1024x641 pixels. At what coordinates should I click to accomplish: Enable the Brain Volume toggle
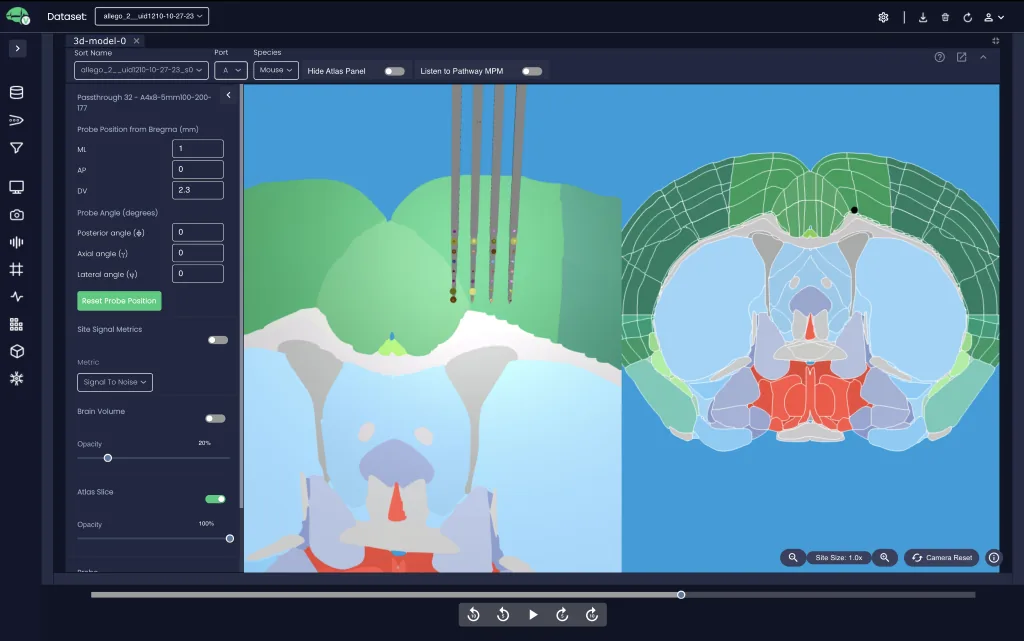[216, 418]
